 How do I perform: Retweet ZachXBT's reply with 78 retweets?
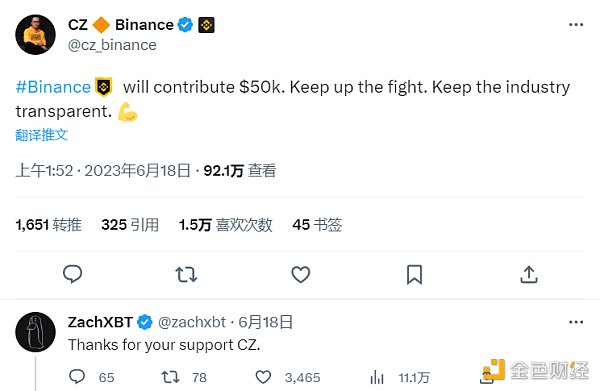coord(184,377)
